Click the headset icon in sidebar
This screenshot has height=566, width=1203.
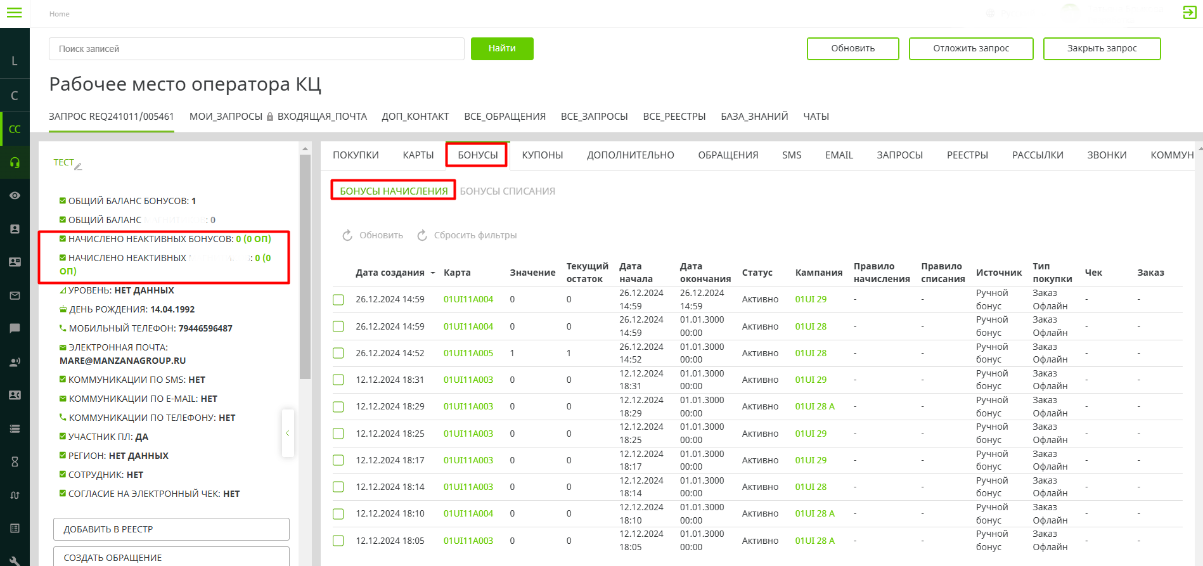point(14,162)
